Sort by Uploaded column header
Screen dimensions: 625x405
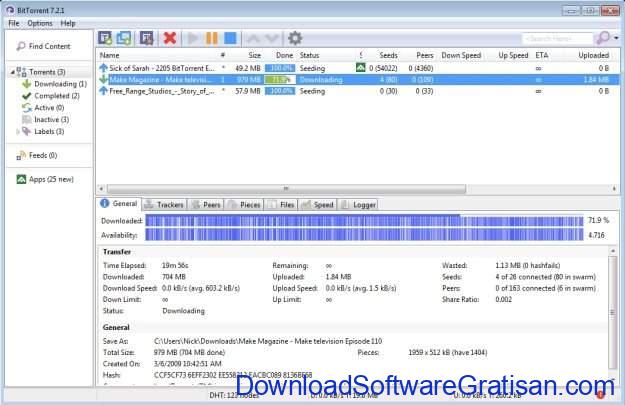(594, 55)
